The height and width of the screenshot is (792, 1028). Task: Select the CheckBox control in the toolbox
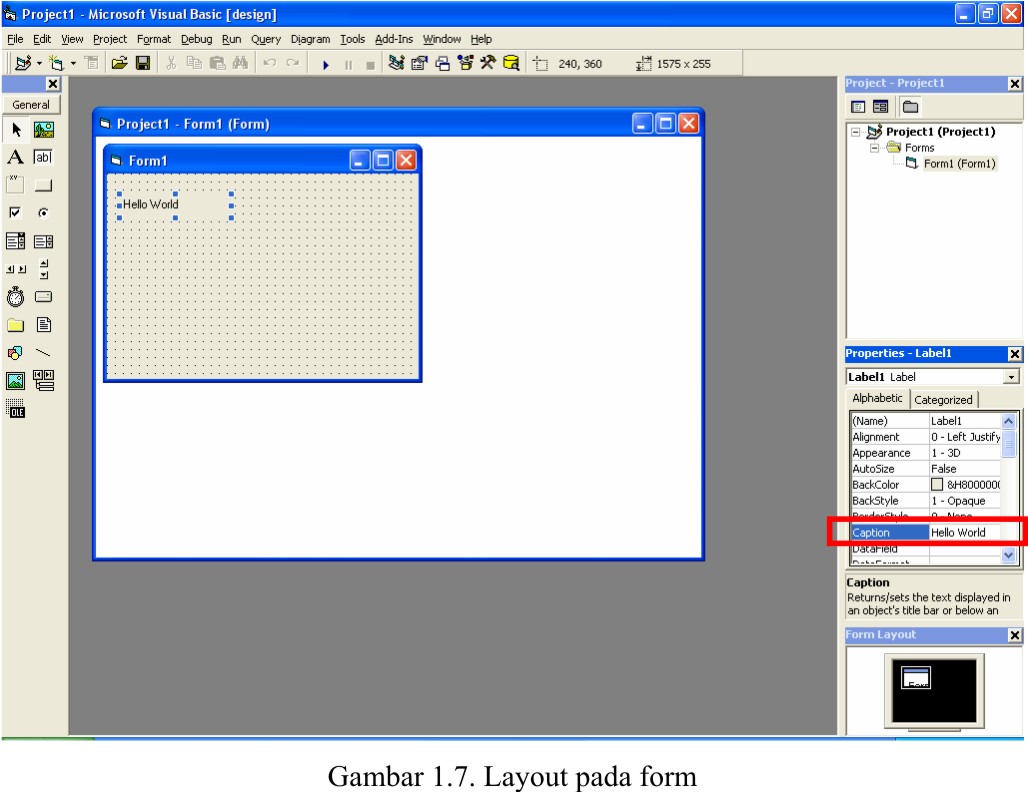(15, 212)
